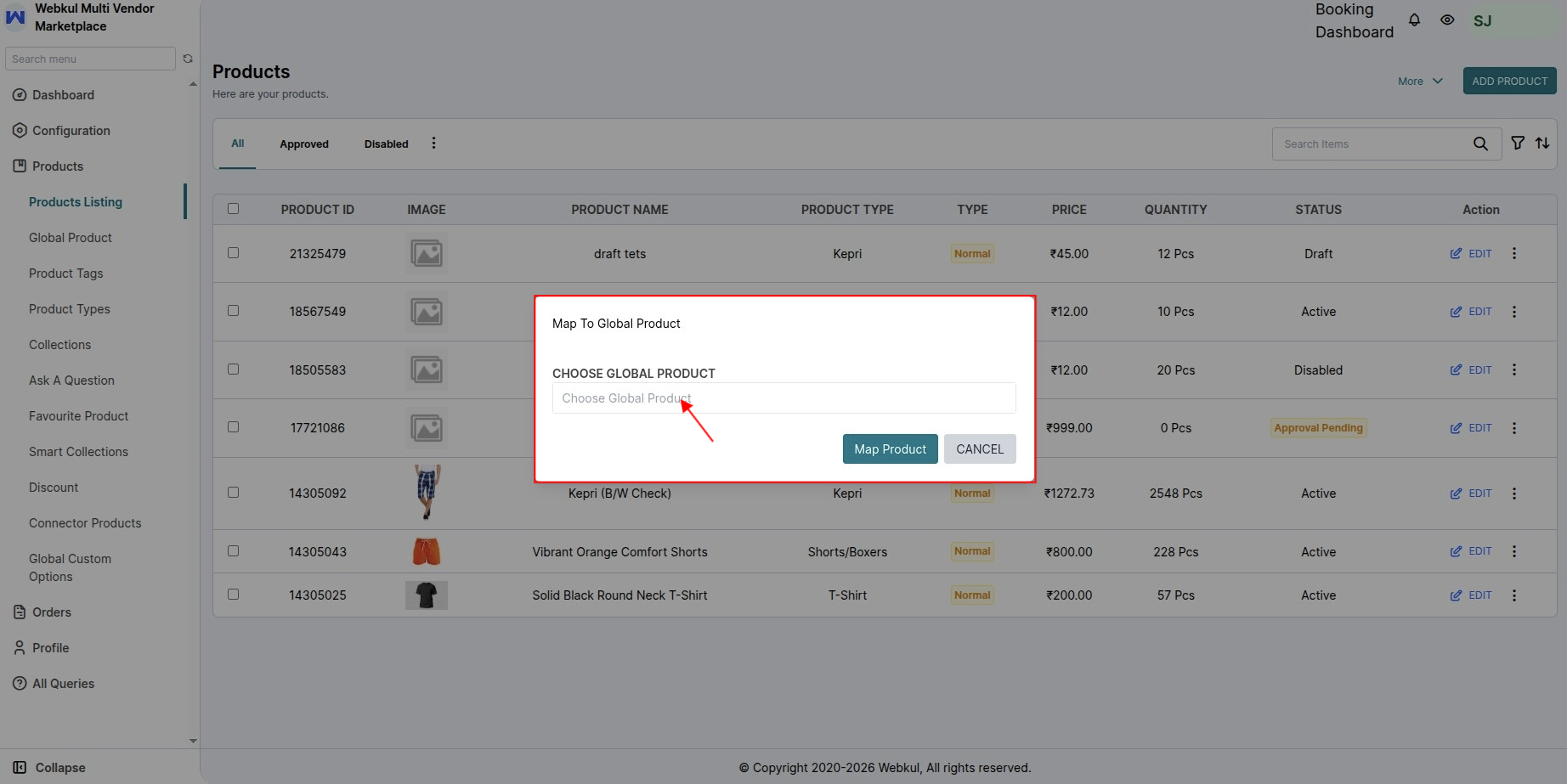Viewport: 1567px width, 784px height.
Task: Click CANCEL in the dialog
Action: tap(980, 449)
